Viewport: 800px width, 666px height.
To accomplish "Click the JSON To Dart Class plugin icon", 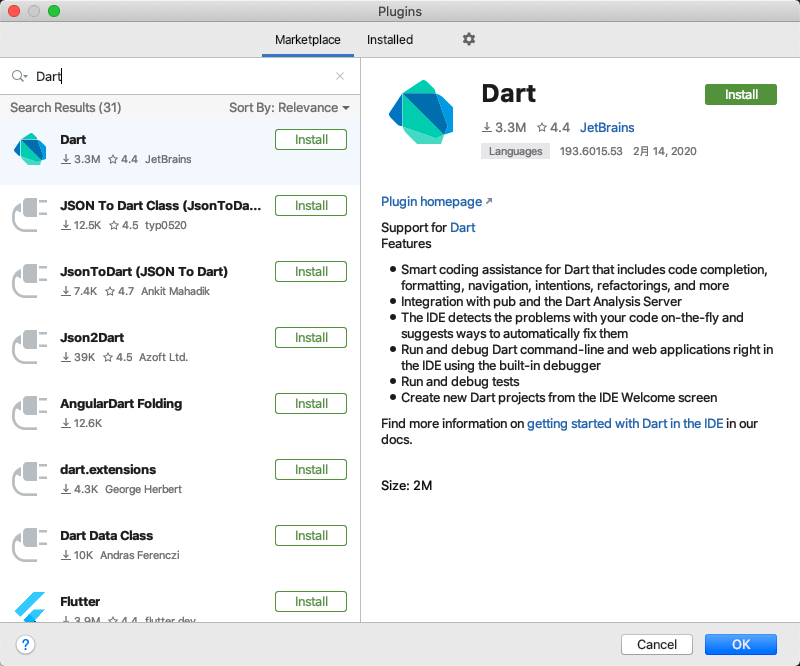I will (30, 215).
